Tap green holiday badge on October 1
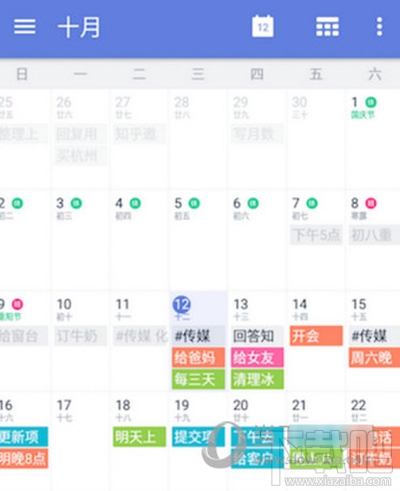The image size is (400, 491). [x=371, y=102]
